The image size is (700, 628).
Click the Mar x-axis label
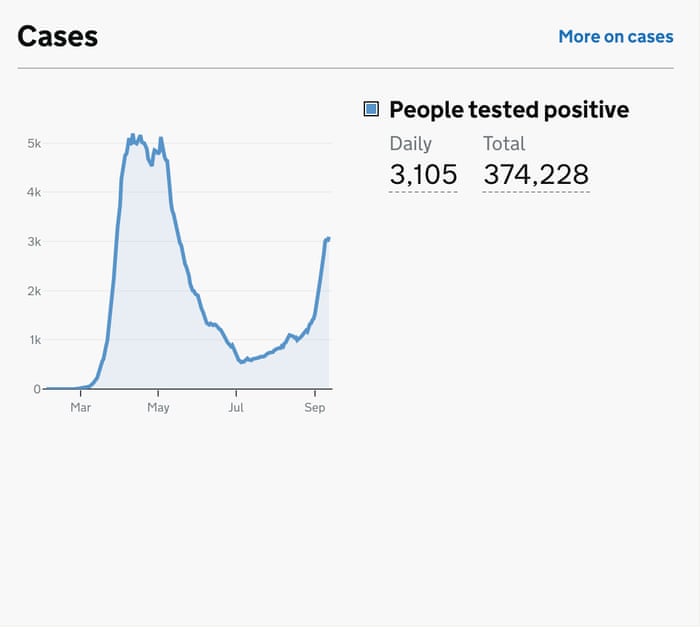coord(81,407)
